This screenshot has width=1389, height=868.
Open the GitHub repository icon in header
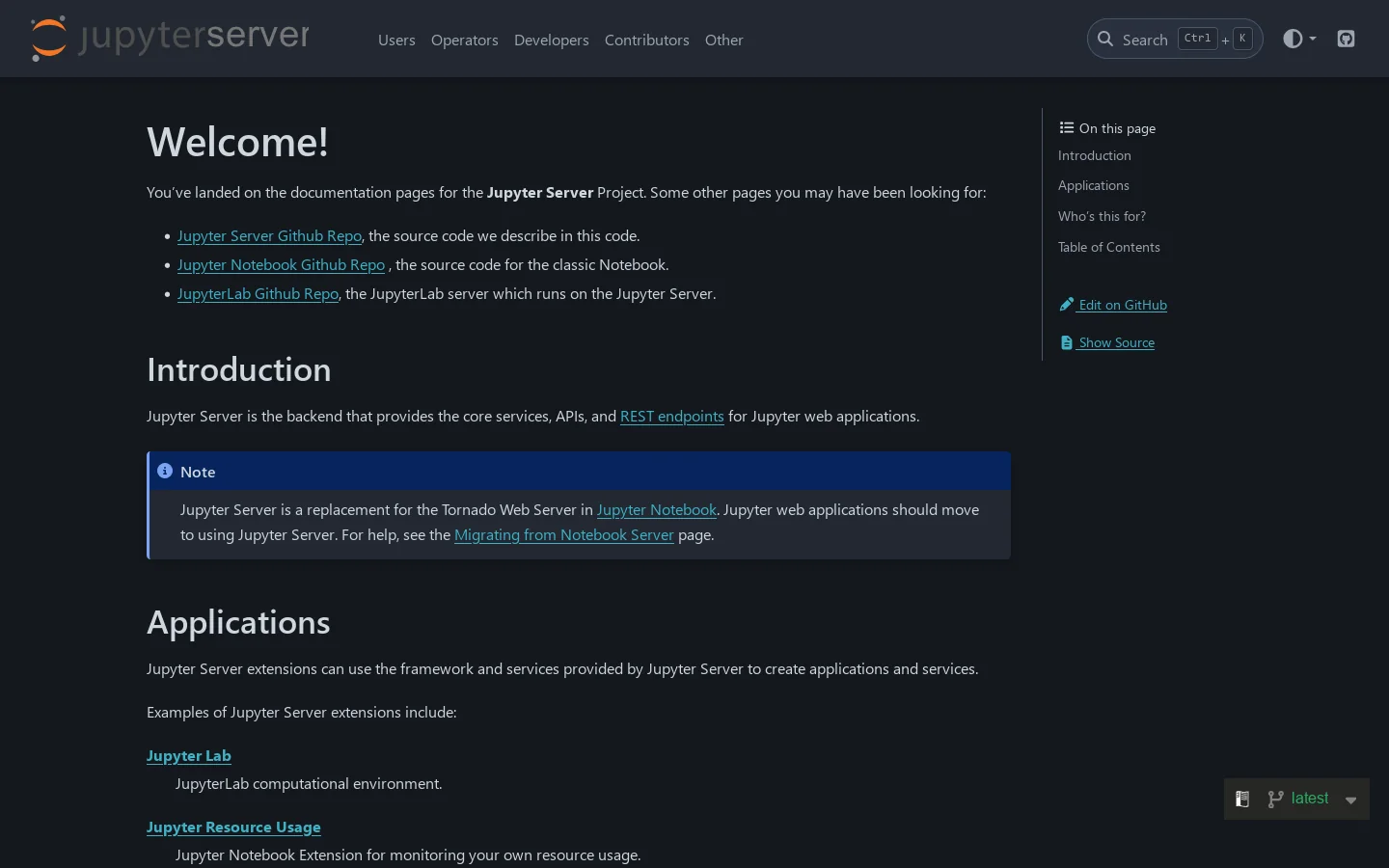coord(1346,39)
